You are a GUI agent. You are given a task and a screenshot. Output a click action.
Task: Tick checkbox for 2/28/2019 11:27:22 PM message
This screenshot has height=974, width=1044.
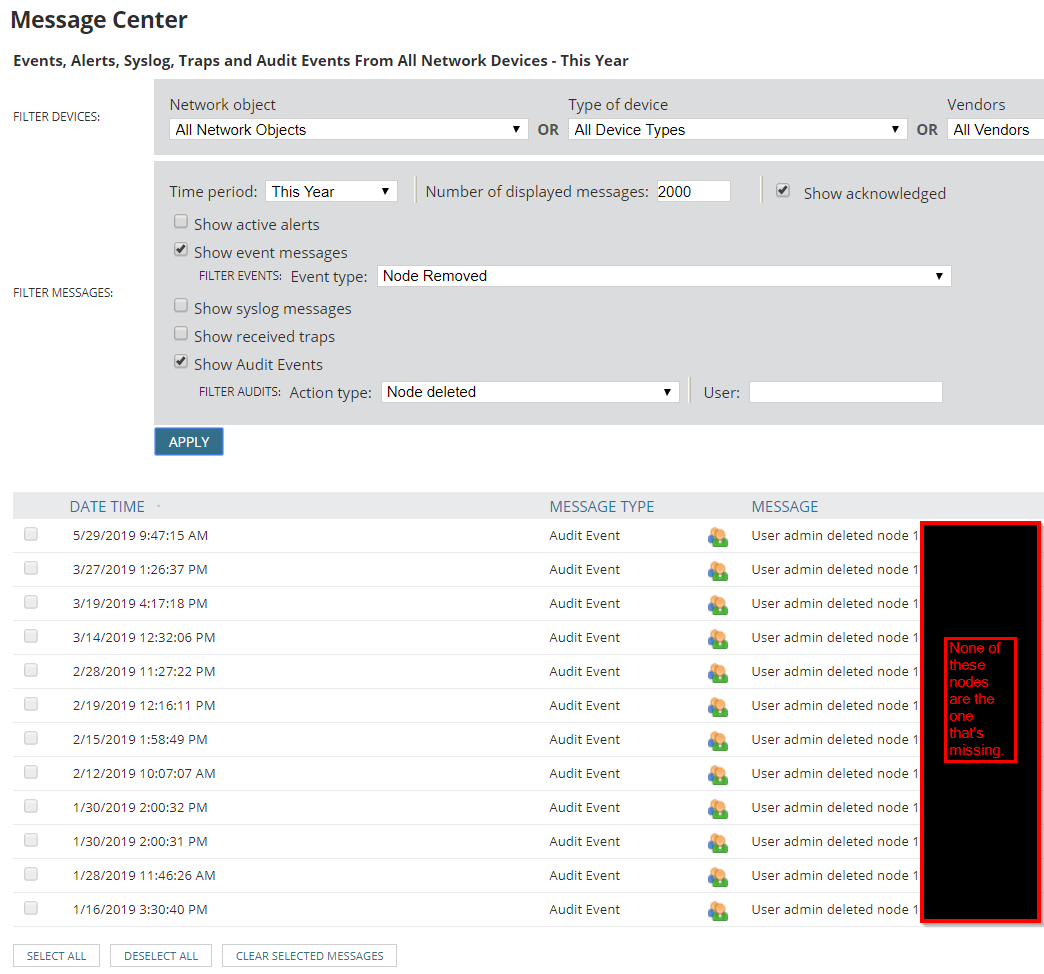click(x=31, y=670)
